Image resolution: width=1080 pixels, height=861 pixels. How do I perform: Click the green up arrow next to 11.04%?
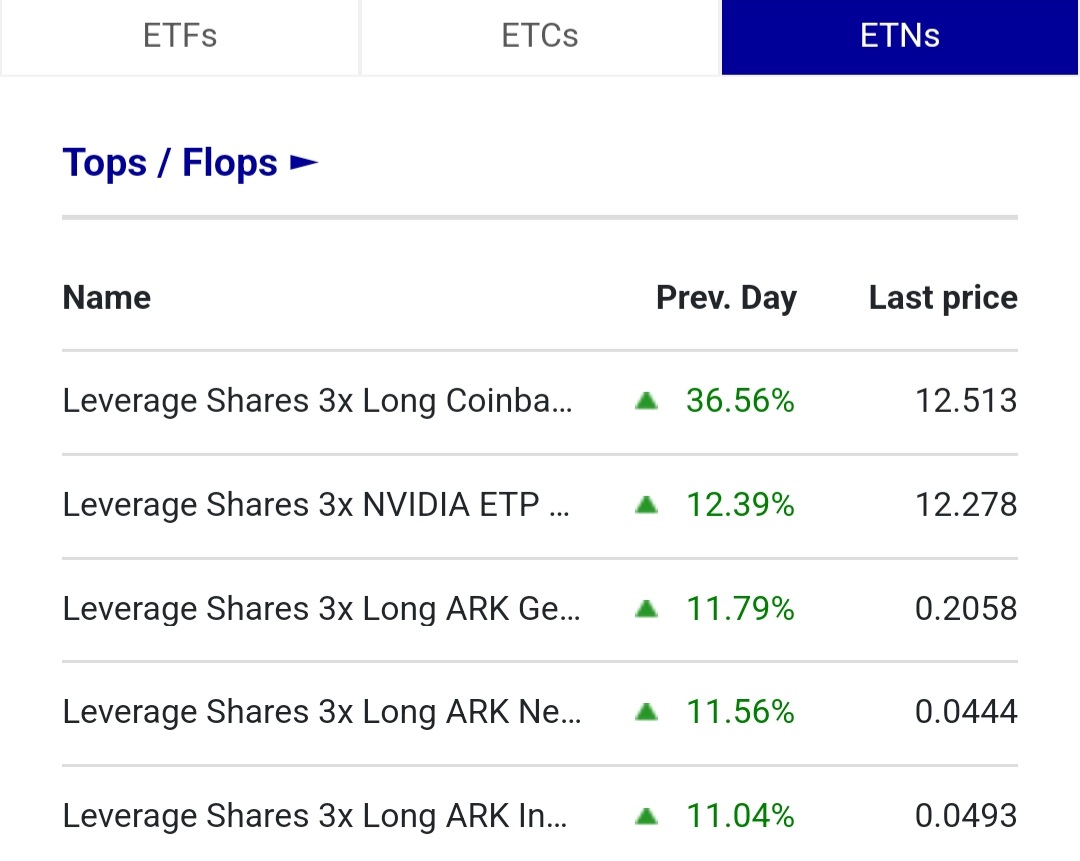pos(647,816)
